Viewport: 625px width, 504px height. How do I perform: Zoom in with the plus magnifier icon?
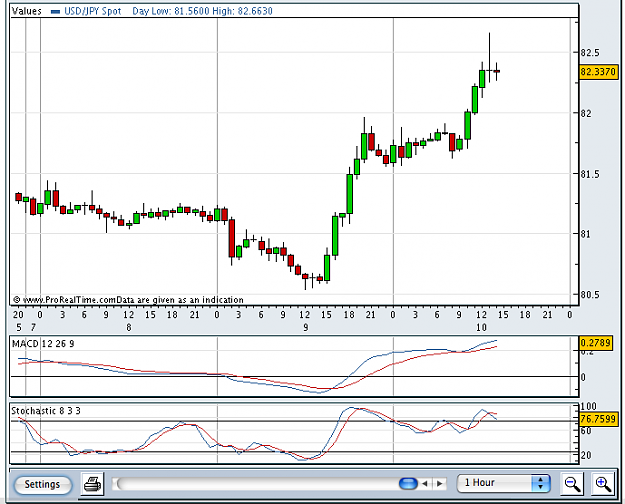tap(603, 484)
